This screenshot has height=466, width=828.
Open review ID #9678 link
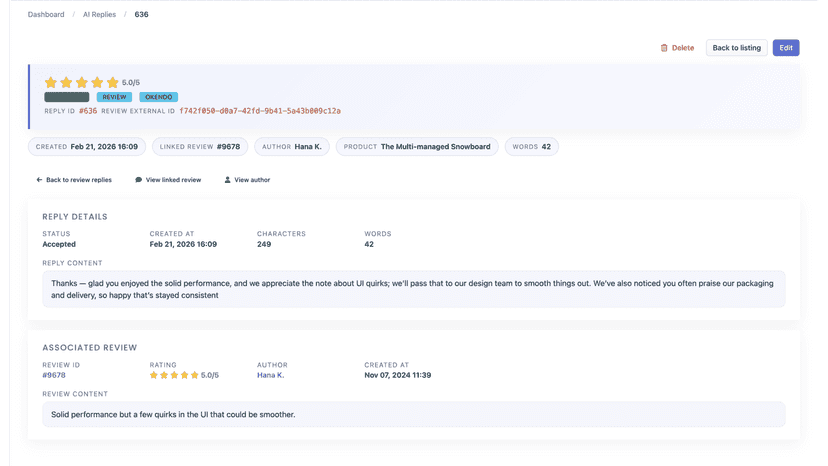click(54, 376)
